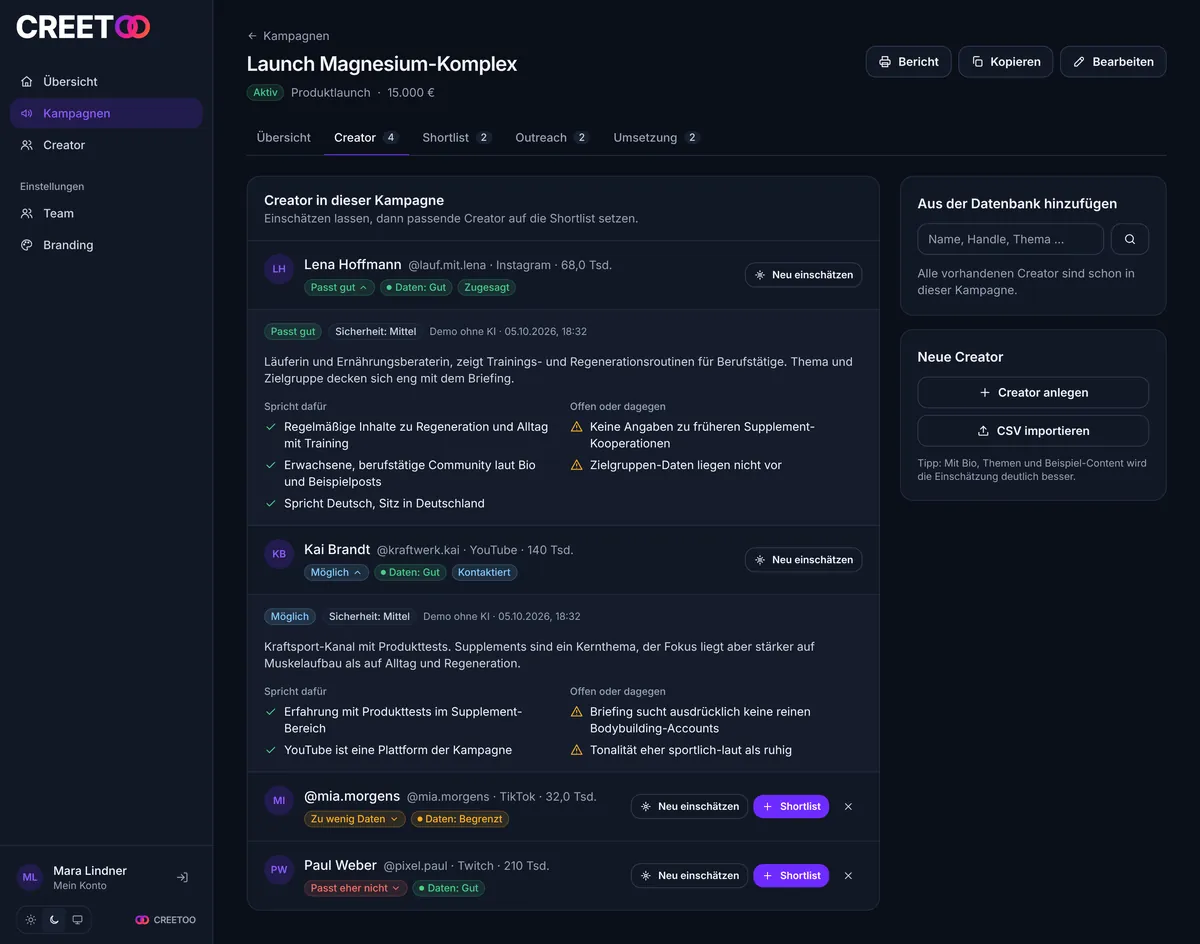Go to the Umsetzung tab
This screenshot has width=1200, height=944.
click(x=656, y=137)
